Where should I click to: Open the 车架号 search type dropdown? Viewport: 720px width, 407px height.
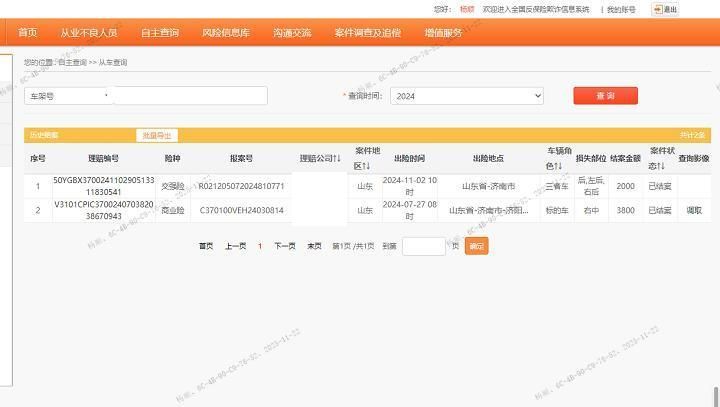tap(69, 96)
